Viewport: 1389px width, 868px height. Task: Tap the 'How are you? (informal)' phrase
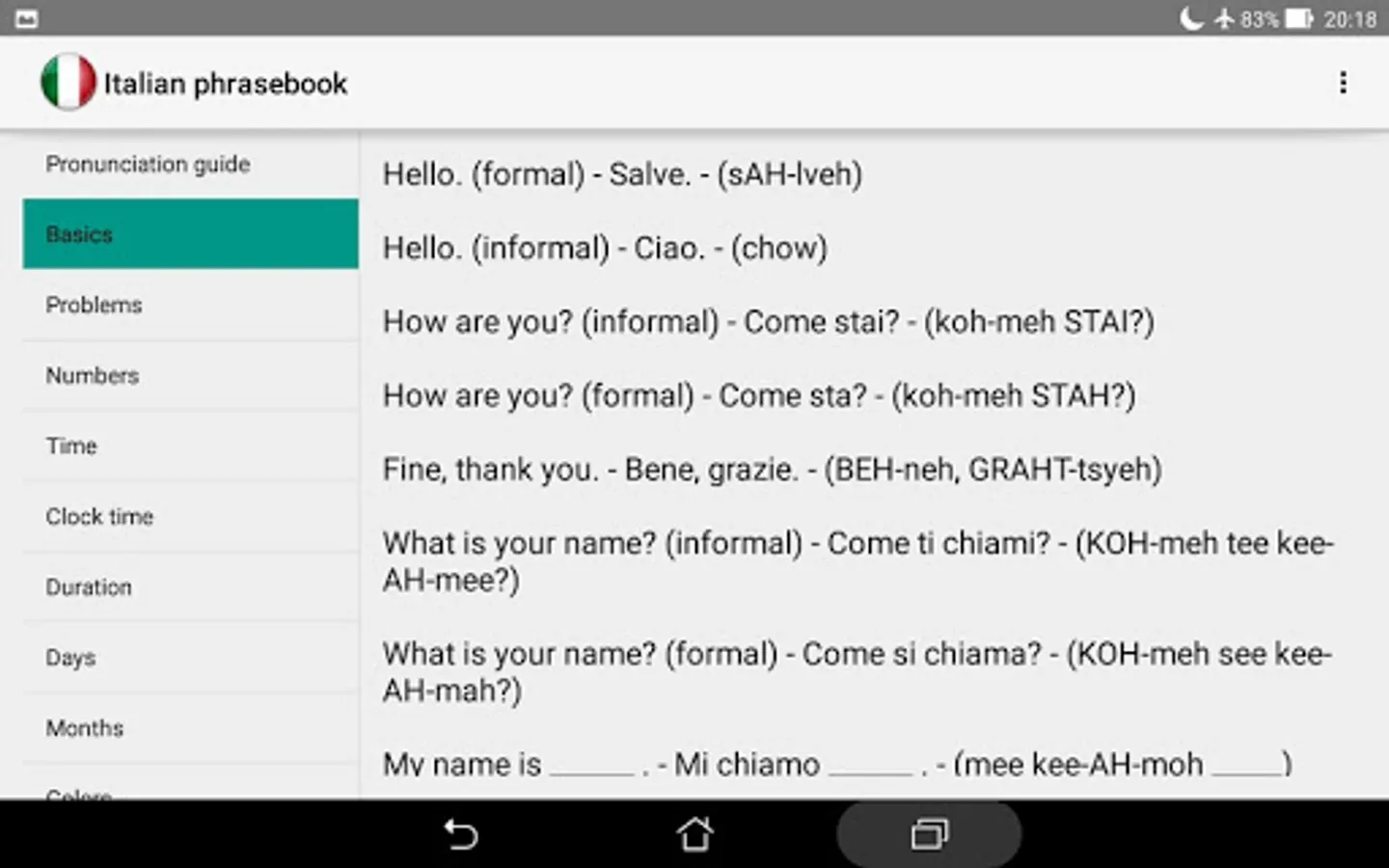[x=768, y=322]
